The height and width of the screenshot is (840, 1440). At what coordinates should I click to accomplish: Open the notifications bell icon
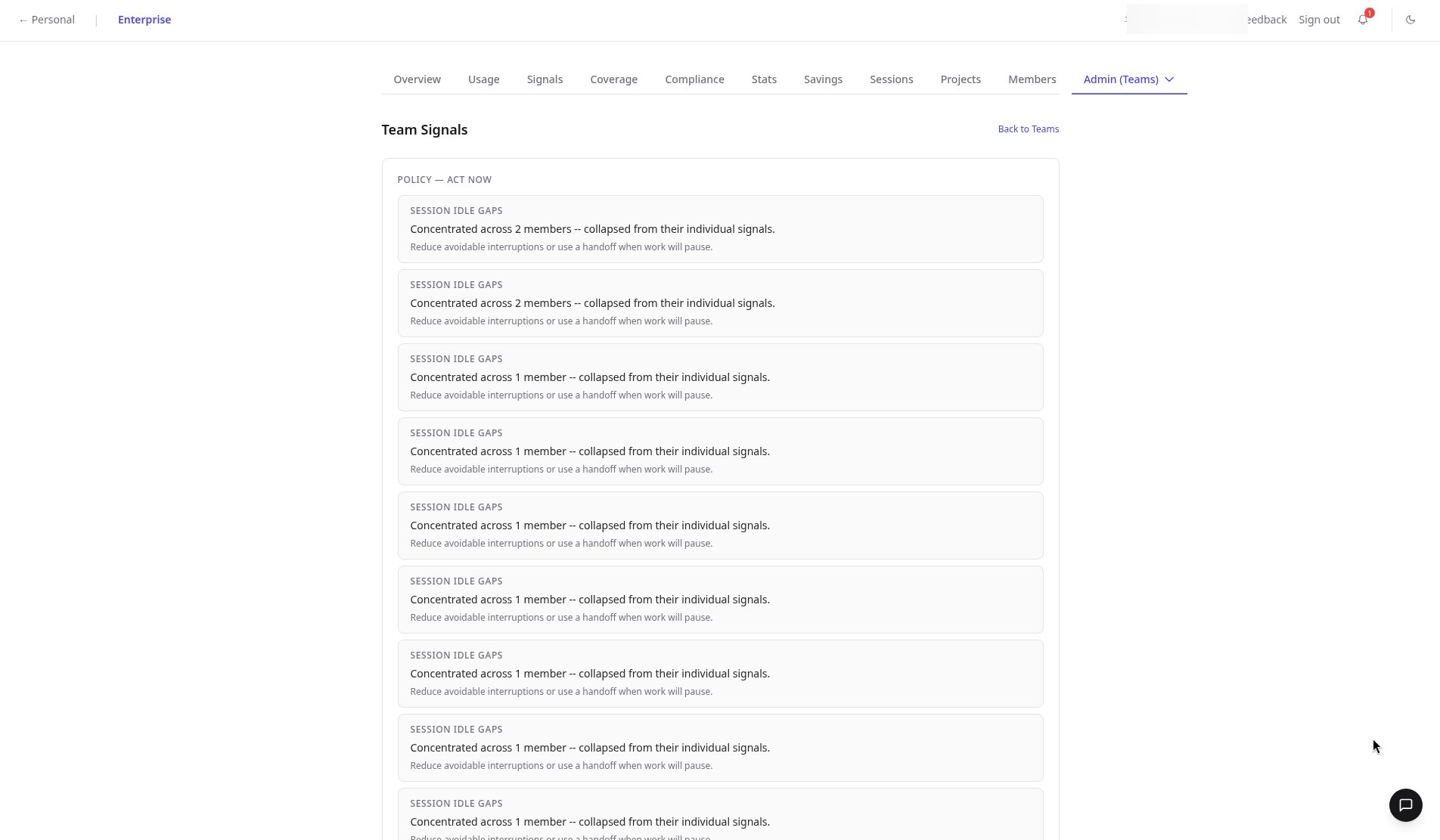1363,20
